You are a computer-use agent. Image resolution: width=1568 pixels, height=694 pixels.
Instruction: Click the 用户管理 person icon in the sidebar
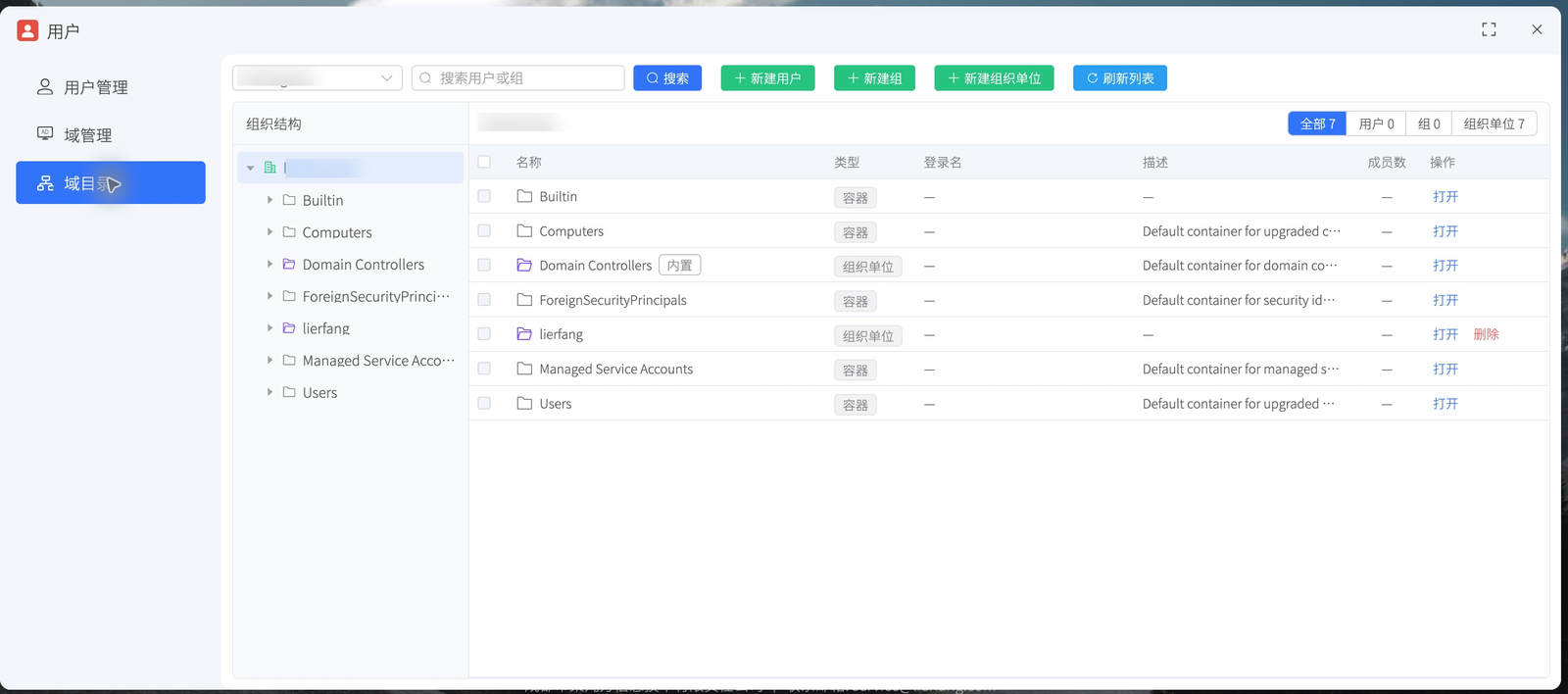tap(45, 87)
